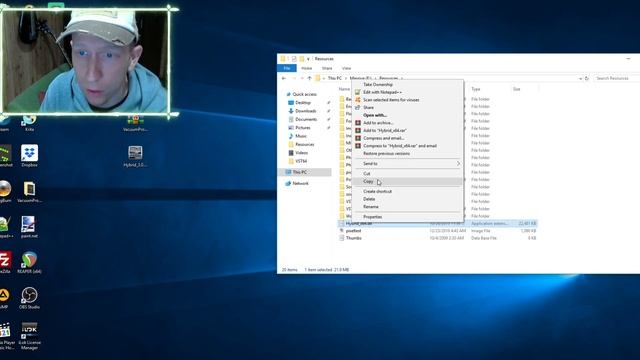Click the "1 item selected" status text
Viewport: 640px width, 360px height.
click(x=327, y=270)
